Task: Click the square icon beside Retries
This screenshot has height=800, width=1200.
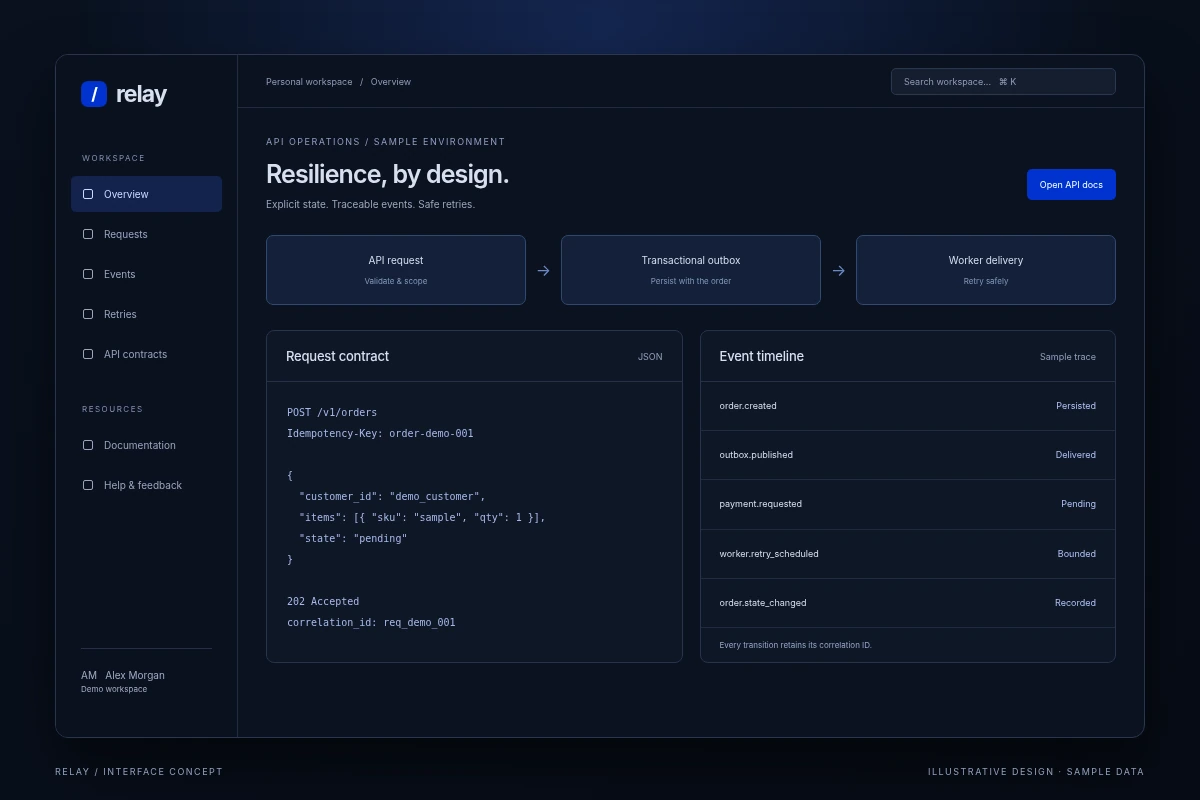Action: pyautogui.click(x=88, y=314)
